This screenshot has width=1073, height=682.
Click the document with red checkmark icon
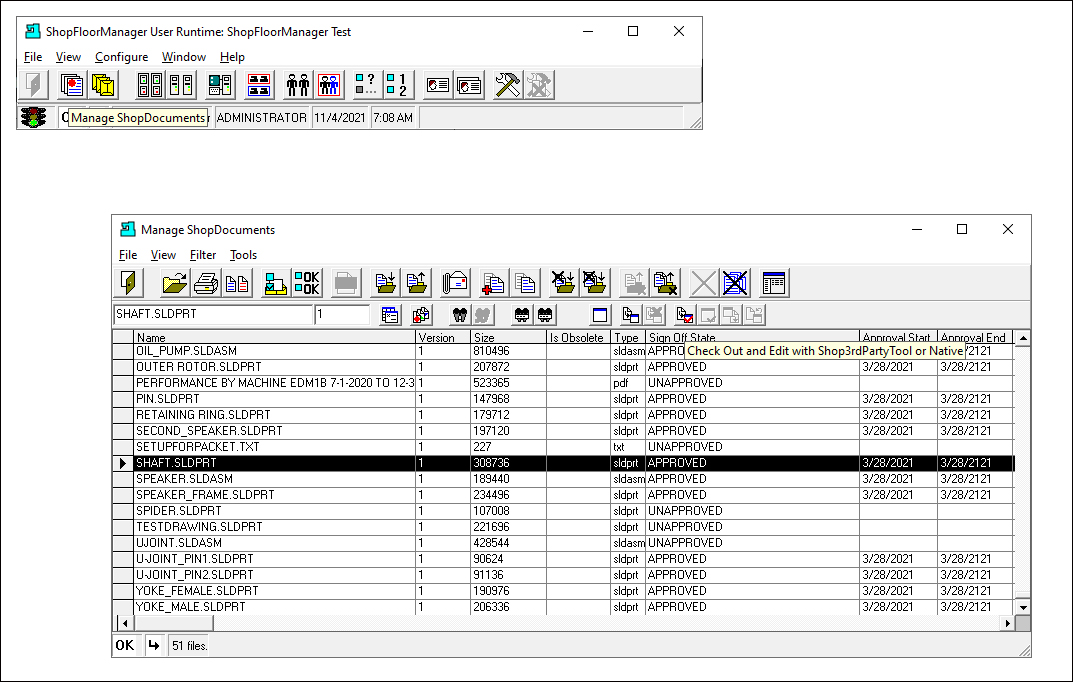[x=684, y=315]
